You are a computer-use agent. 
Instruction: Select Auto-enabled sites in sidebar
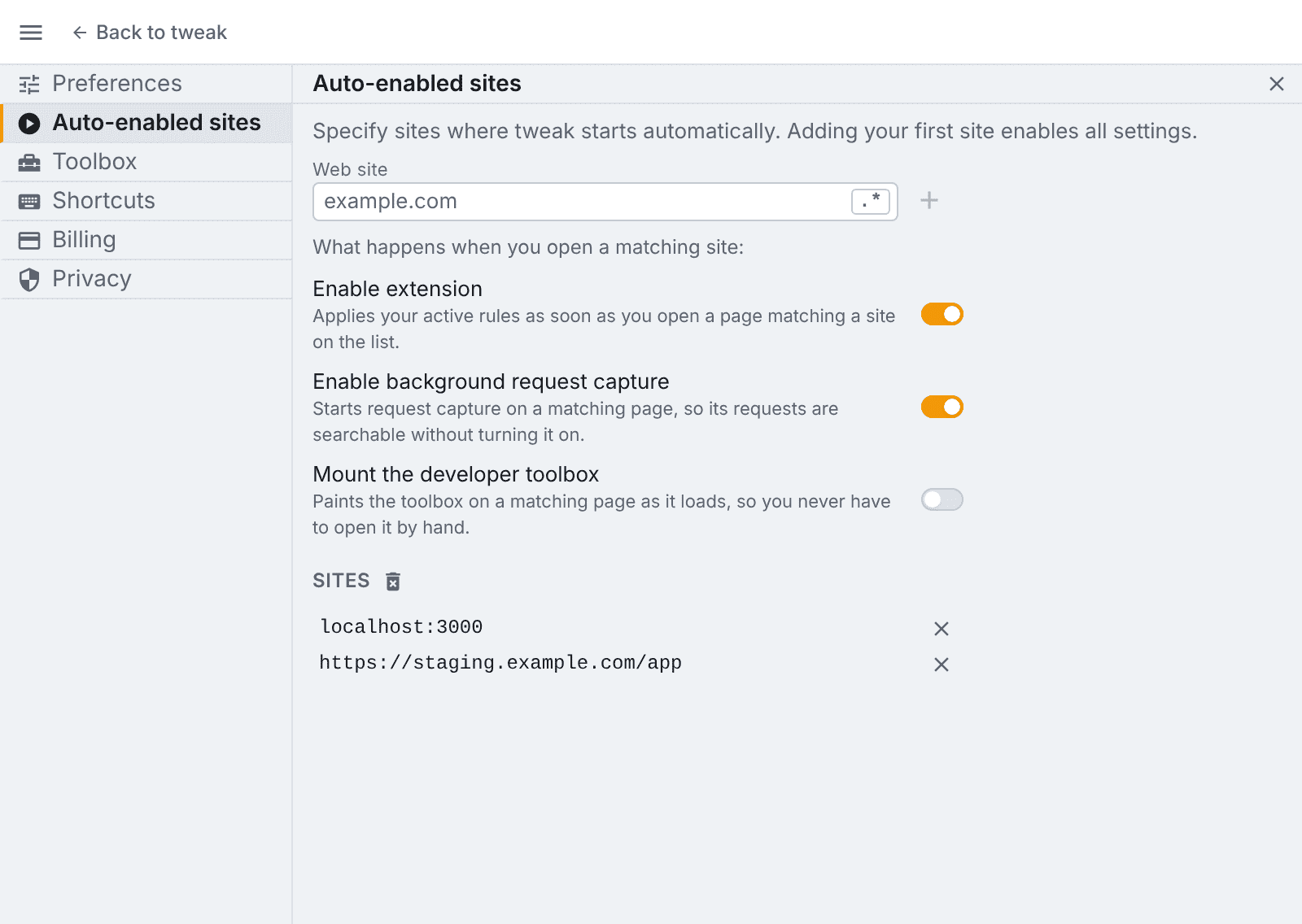click(x=146, y=123)
